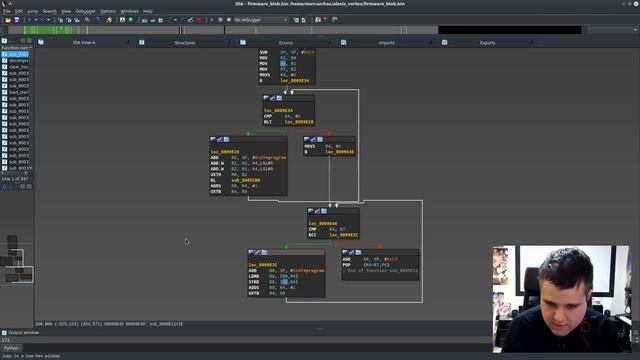Screen dimensions: 640x360
Task: Switch to the Structures tab
Action: [x=185, y=42]
